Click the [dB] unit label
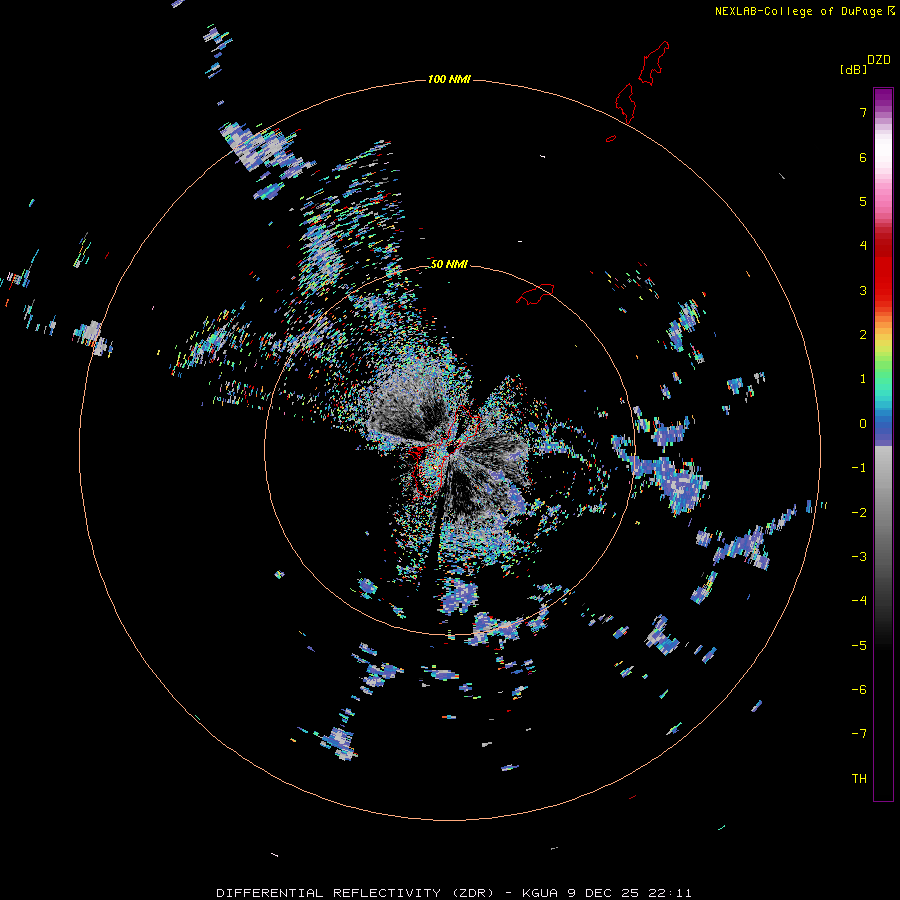This screenshot has height=900, width=900. click(853, 69)
